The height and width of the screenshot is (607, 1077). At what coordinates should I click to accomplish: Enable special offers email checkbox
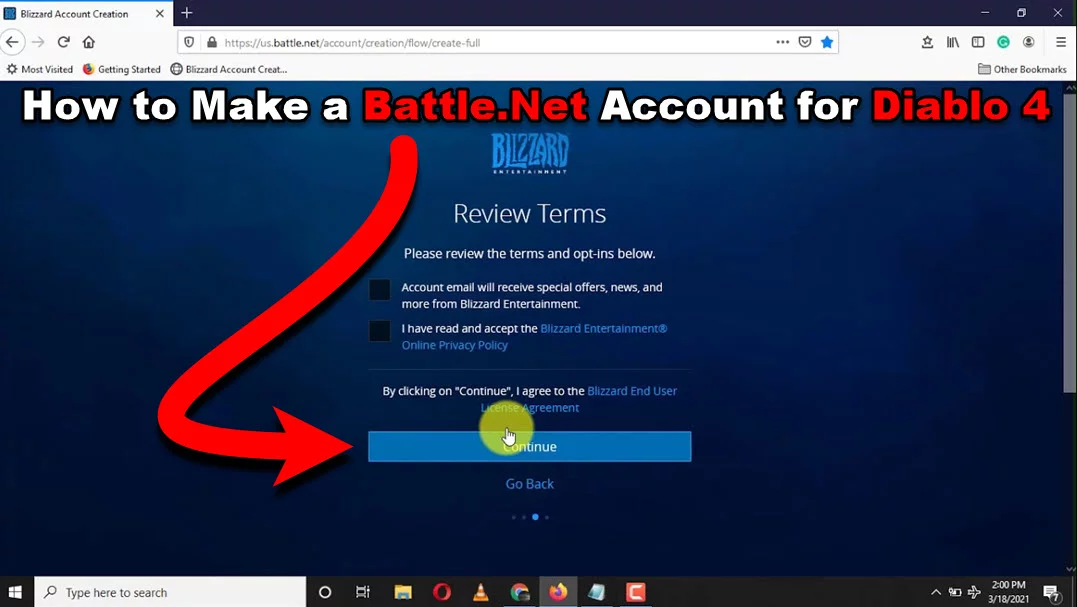379,290
